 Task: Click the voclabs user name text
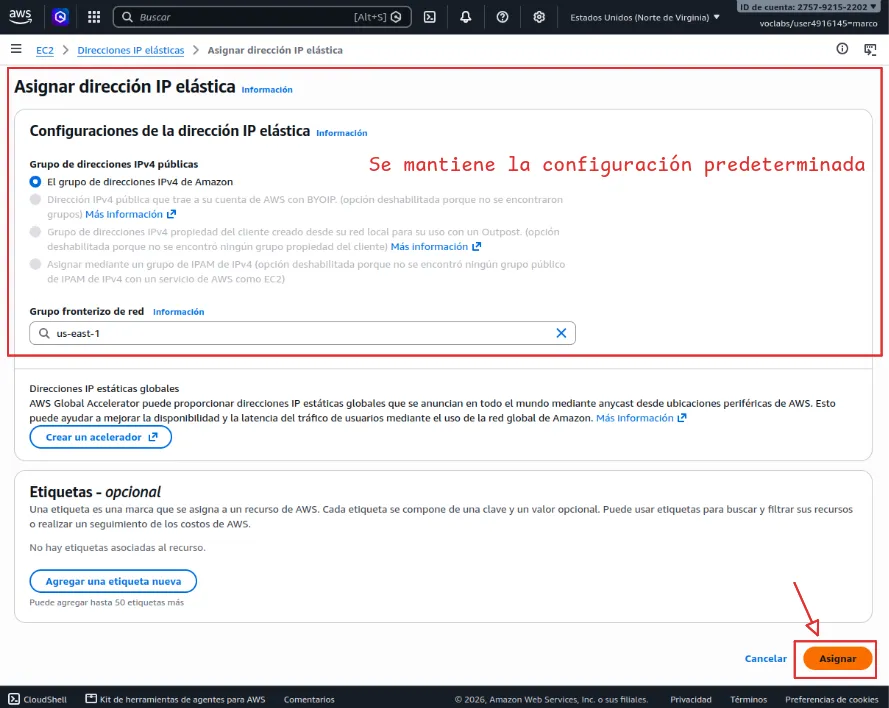819,23
